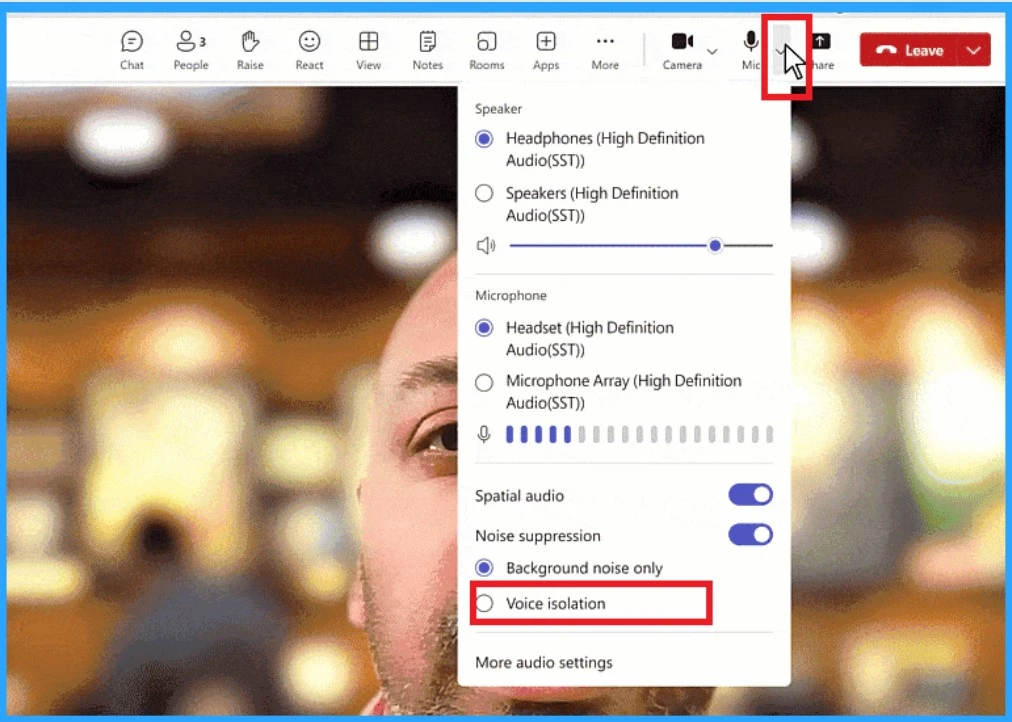Click the speaker volume icon

point(486,246)
